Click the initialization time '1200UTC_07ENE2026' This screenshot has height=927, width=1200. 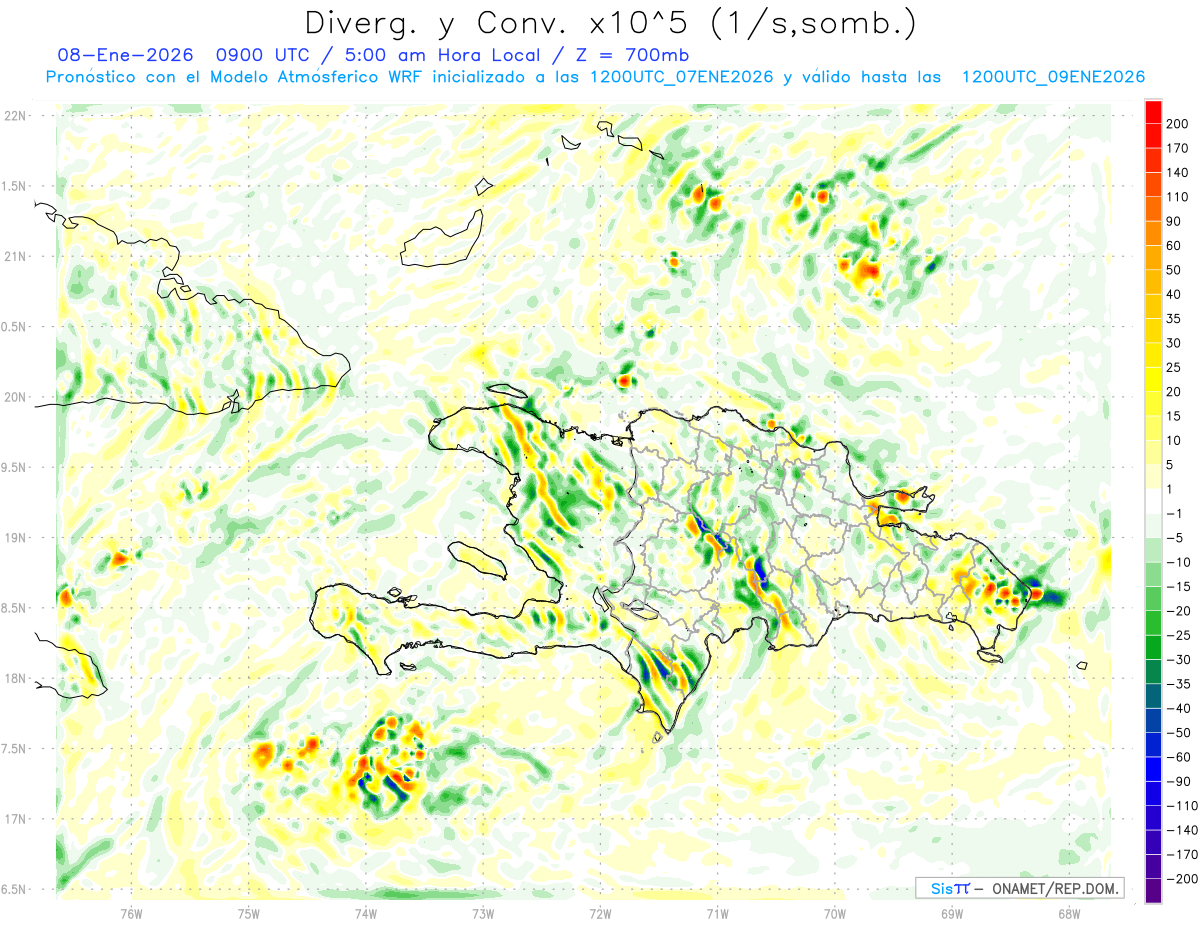point(680,77)
